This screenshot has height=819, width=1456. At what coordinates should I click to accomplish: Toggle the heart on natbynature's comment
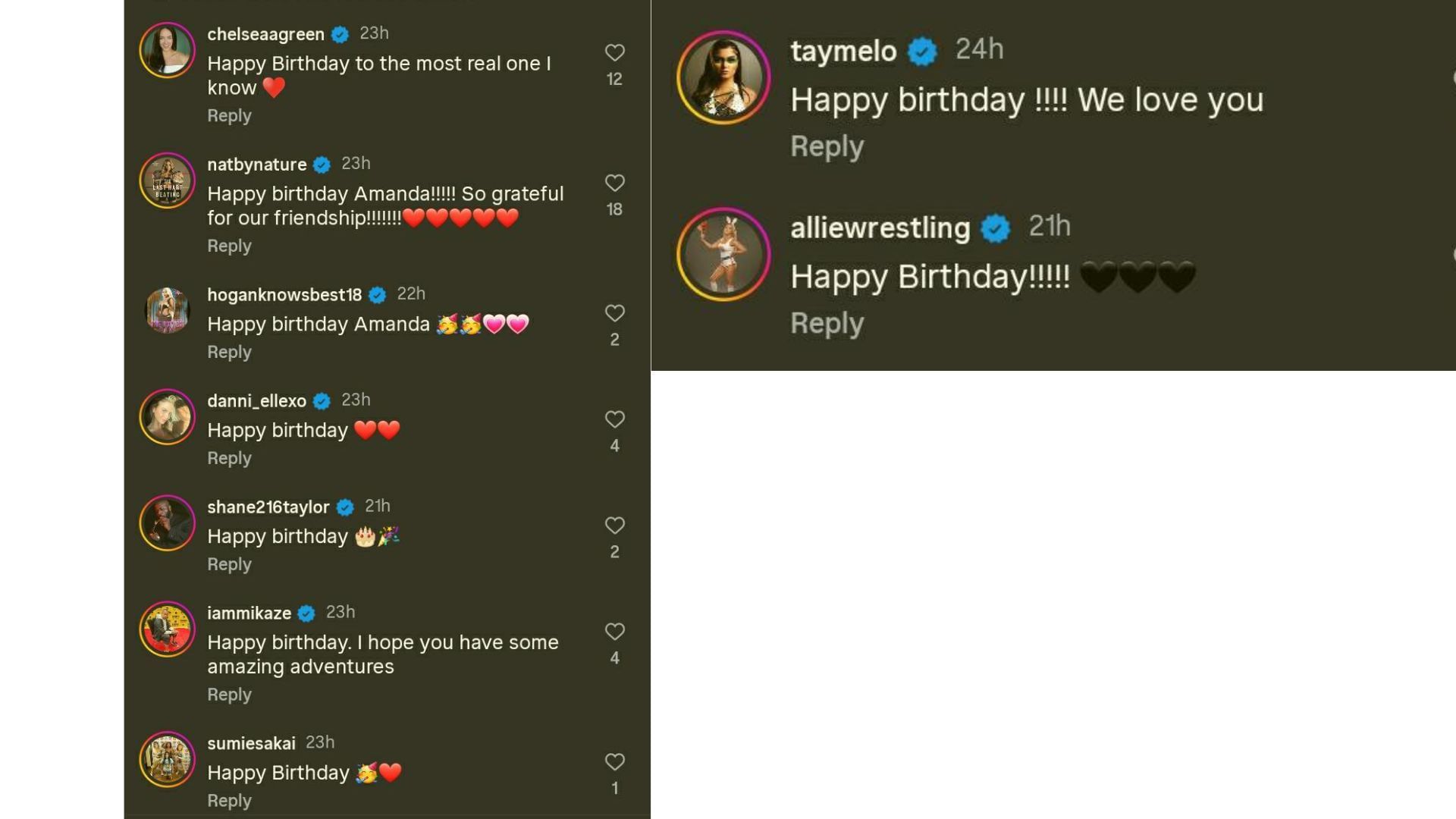point(613,182)
